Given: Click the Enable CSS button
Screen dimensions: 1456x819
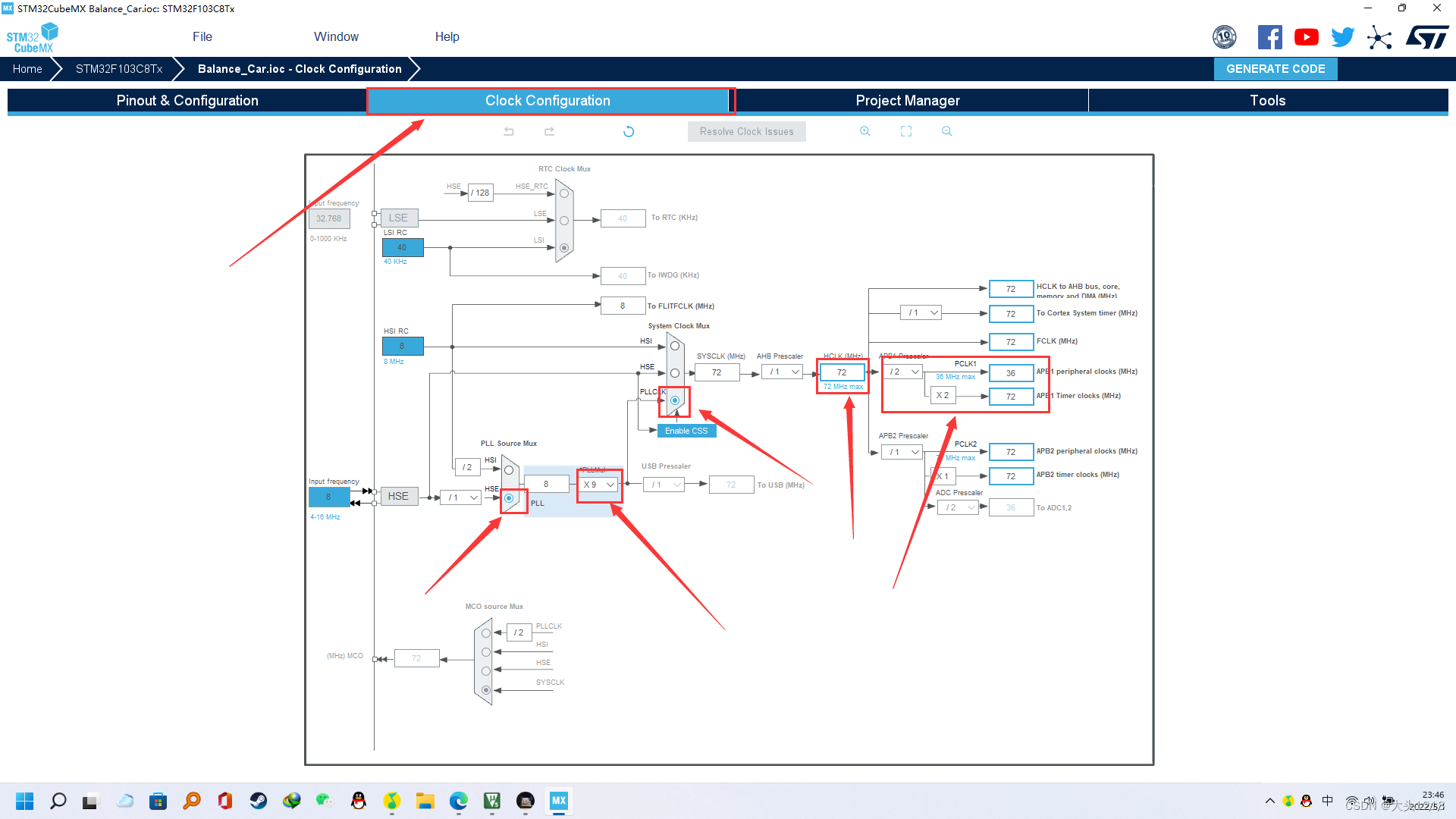Looking at the screenshot, I should [686, 431].
